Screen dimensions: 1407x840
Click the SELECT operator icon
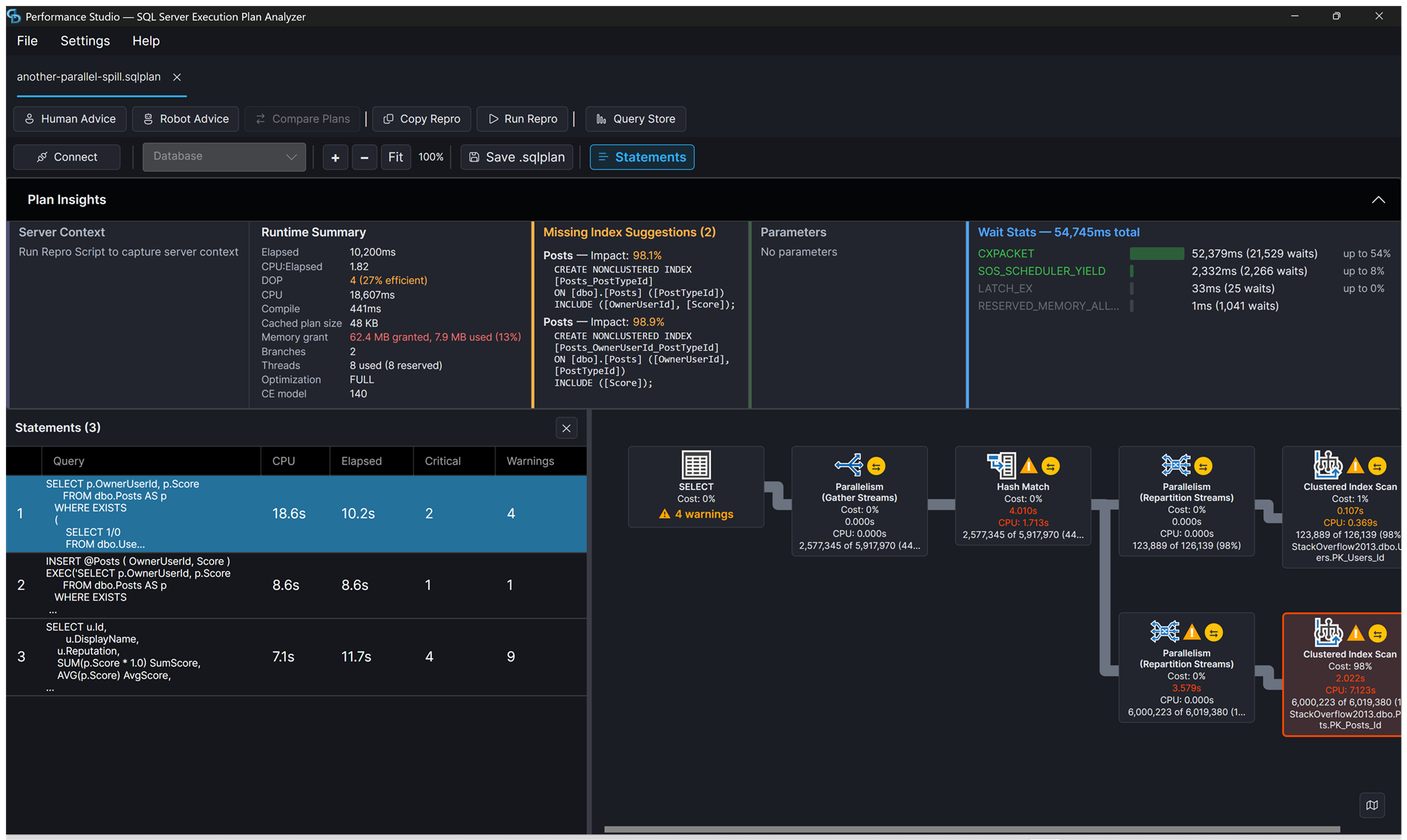click(696, 465)
